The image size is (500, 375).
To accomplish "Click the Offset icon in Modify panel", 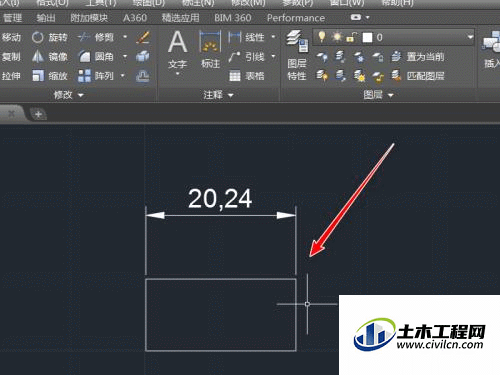I will pyautogui.click(x=143, y=76).
